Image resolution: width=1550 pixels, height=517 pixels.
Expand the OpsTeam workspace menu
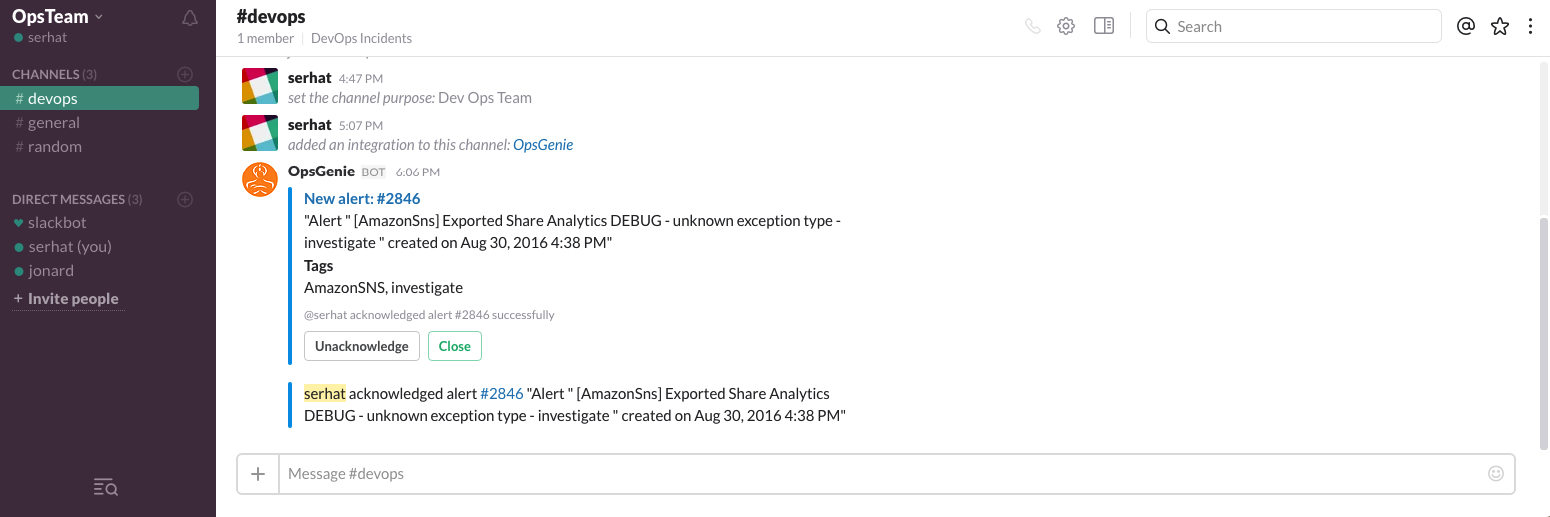[58, 17]
